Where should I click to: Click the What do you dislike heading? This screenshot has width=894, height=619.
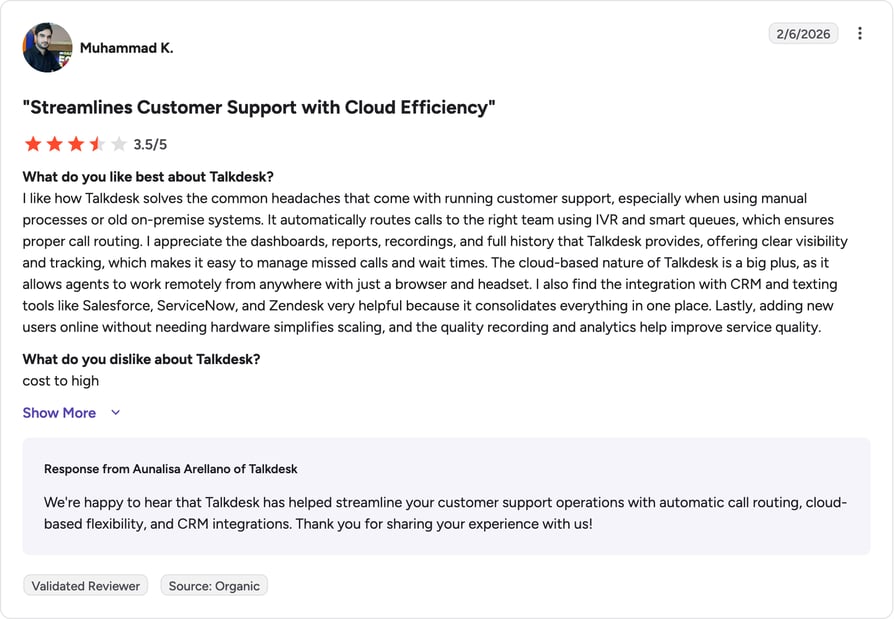point(141,359)
